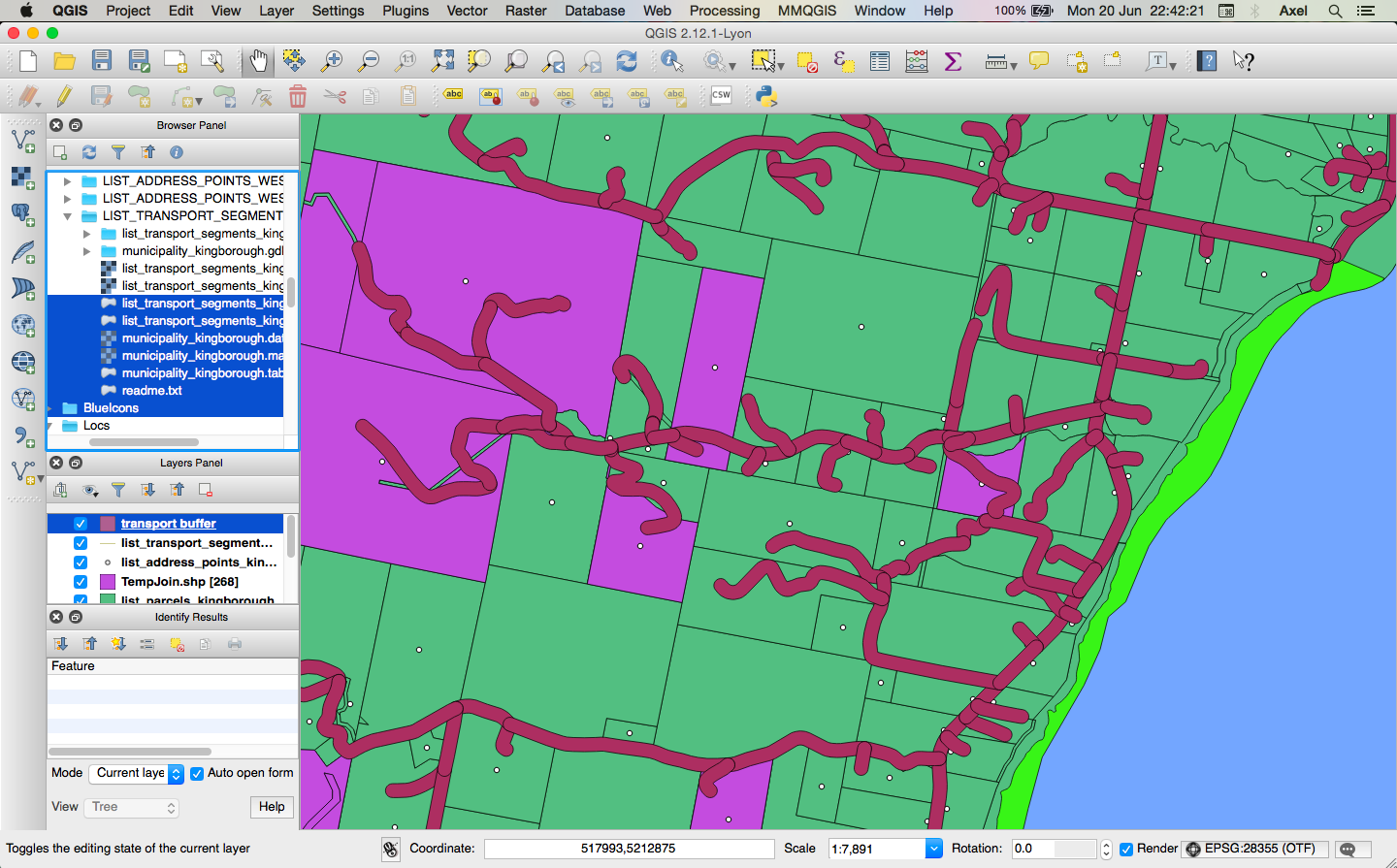Click the What's This help cursor icon
The width and height of the screenshot is (1397, 868).
point(1244,61)
